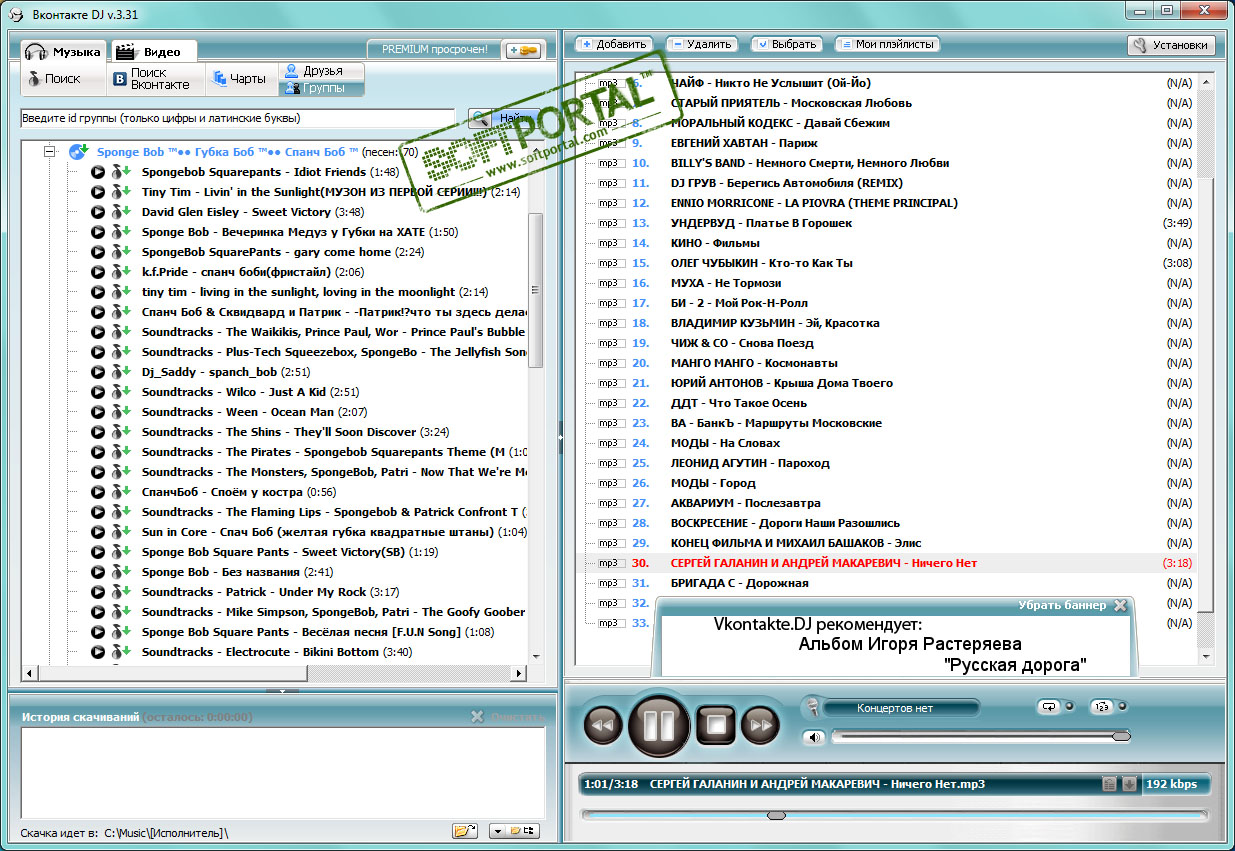Download all songs of Sponge Bob group
This screenshot has height=851, width=1235.
tap(79, 152)
